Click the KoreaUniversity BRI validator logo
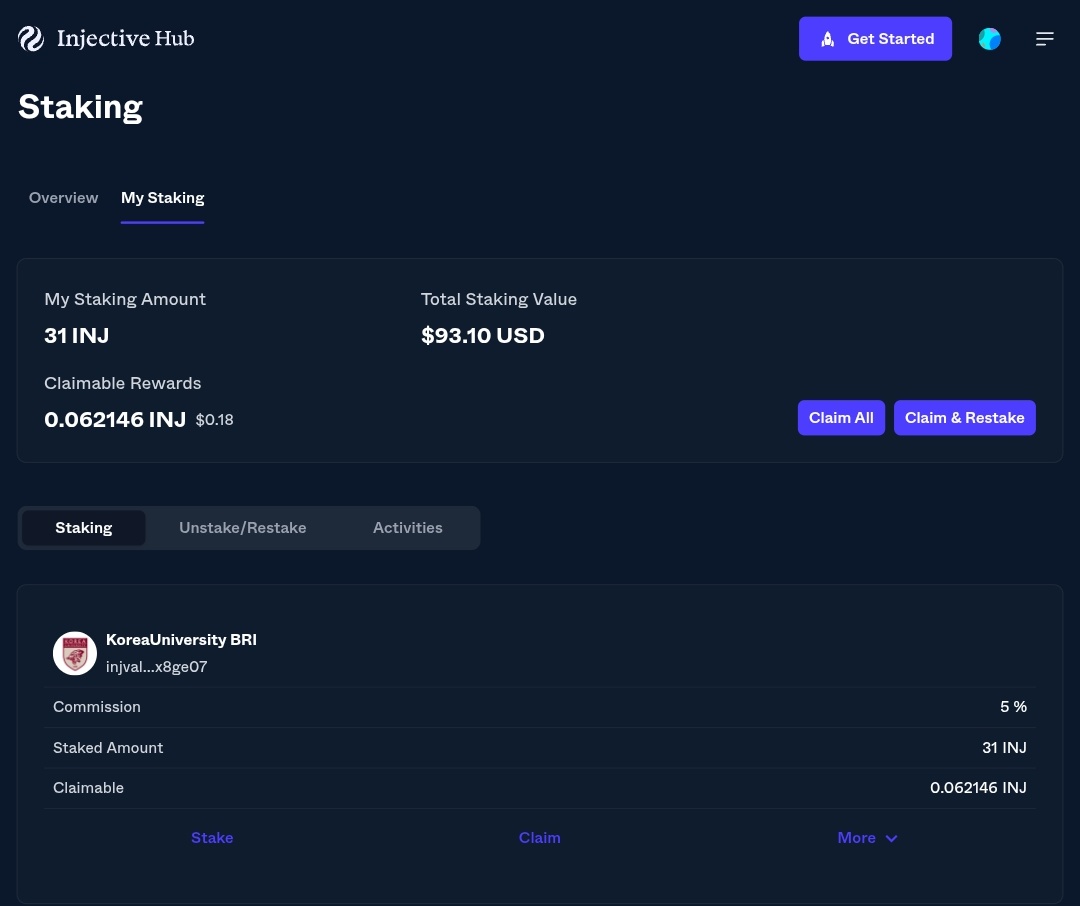This screenshot has height=906, width=1080. point(74,653)
